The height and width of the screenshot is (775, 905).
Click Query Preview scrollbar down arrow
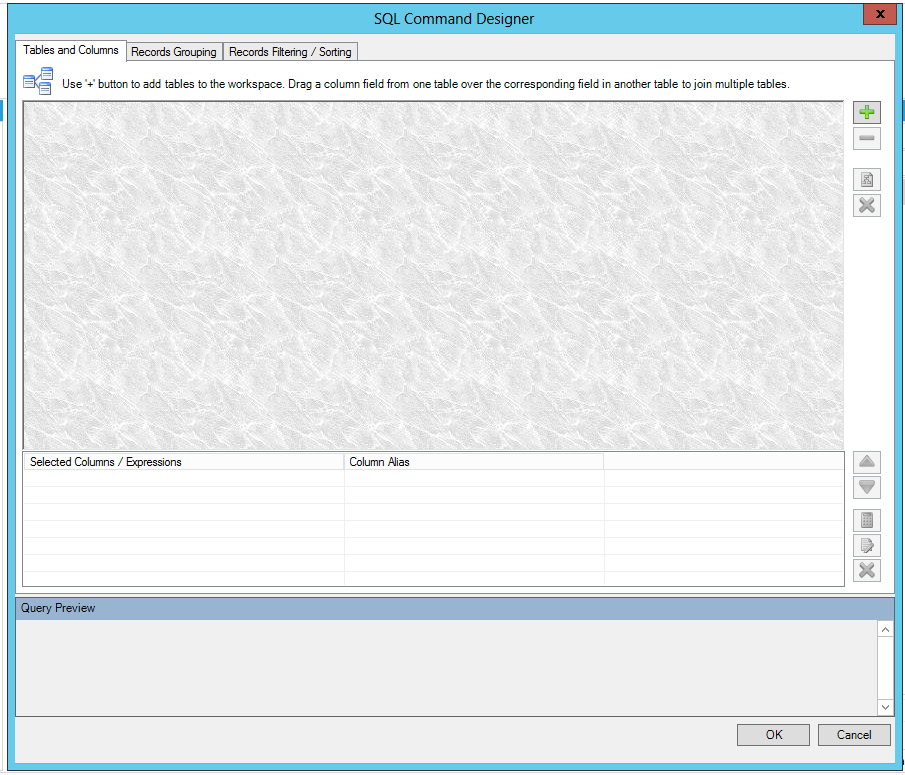tap(885, 707)
